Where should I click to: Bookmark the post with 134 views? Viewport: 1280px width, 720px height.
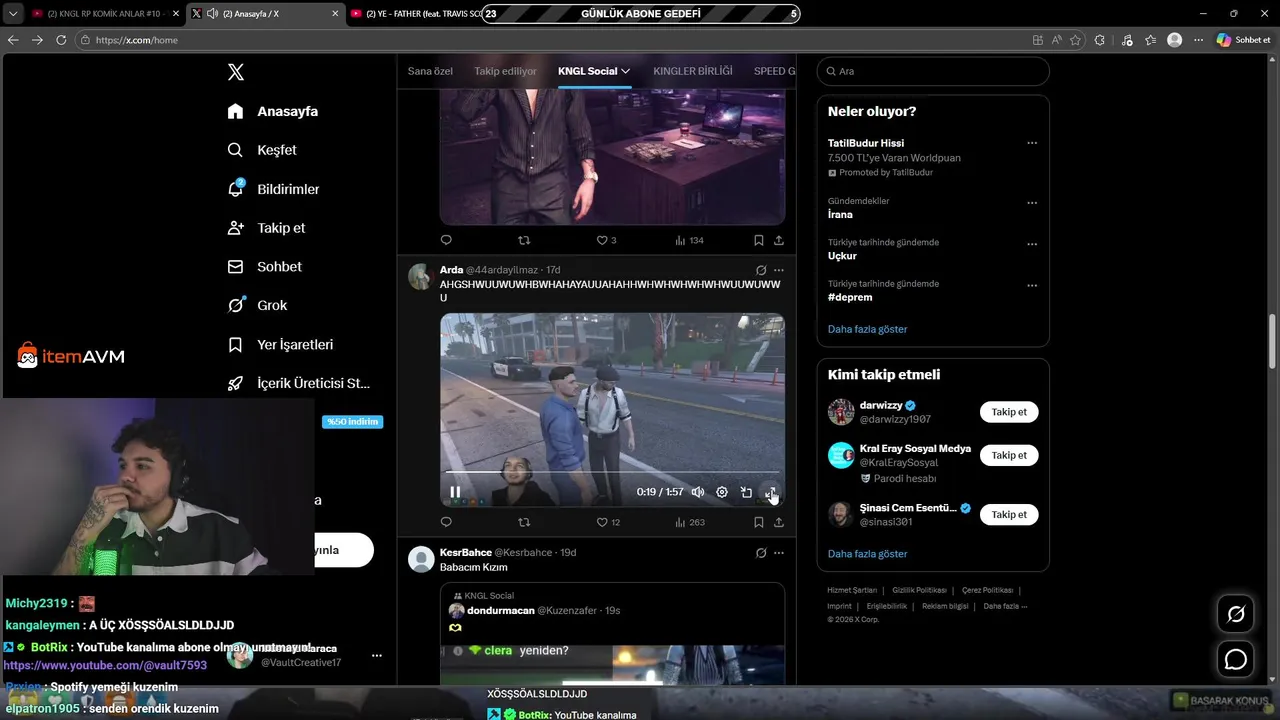(758, 240)
